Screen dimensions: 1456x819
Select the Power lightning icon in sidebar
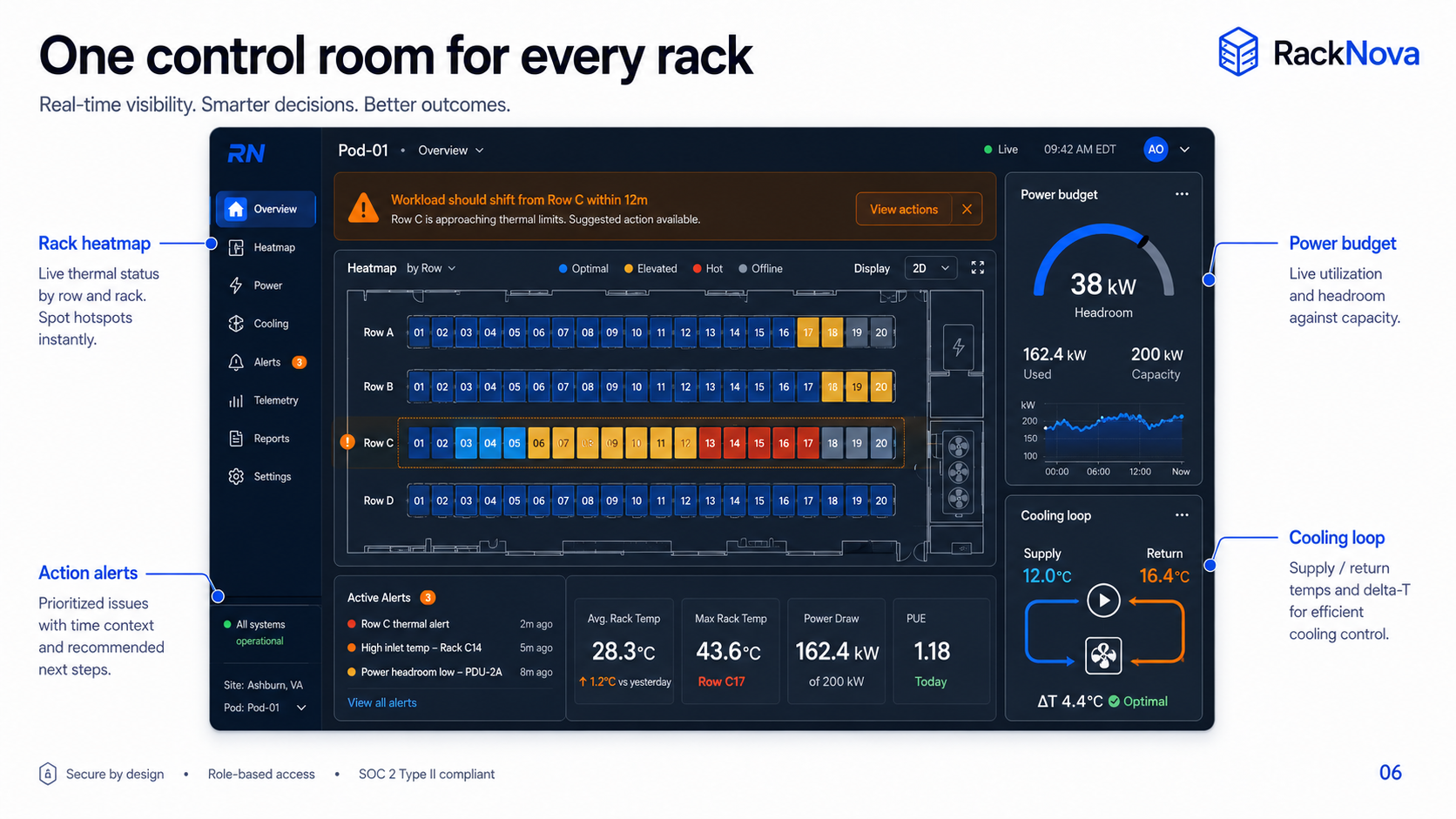click(x=236, y=285)
